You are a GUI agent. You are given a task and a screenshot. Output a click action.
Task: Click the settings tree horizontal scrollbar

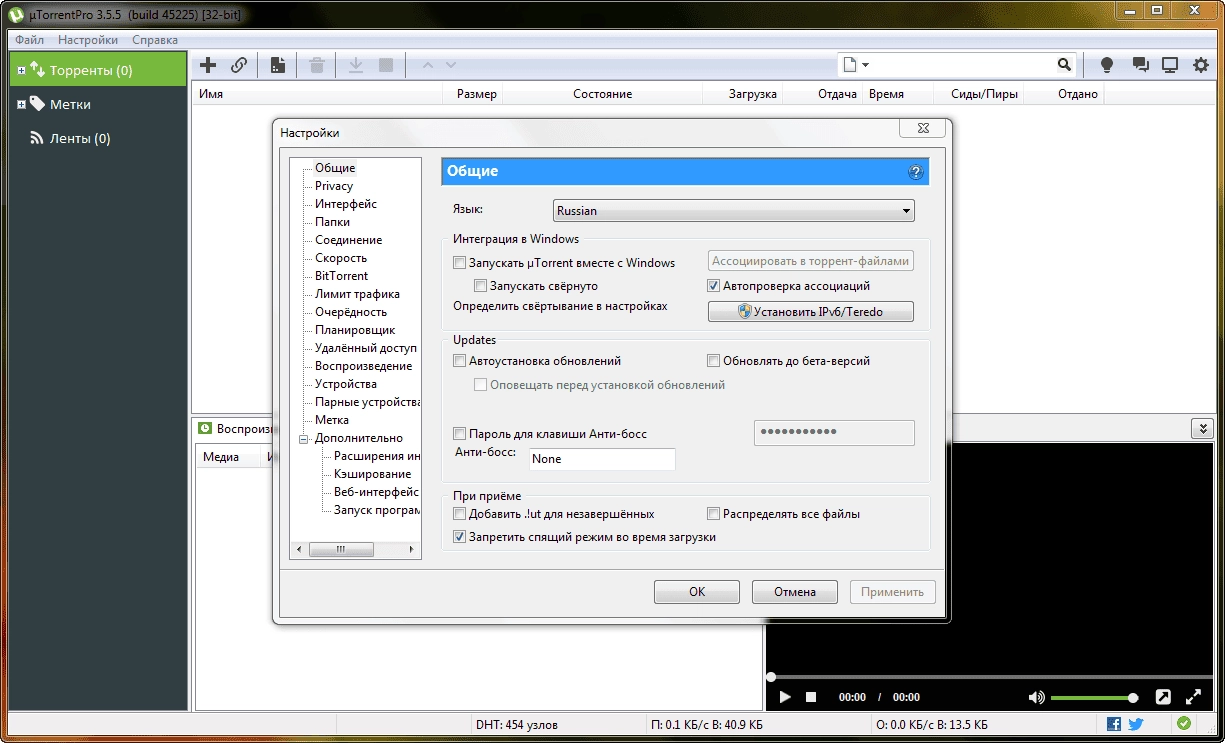356,549
